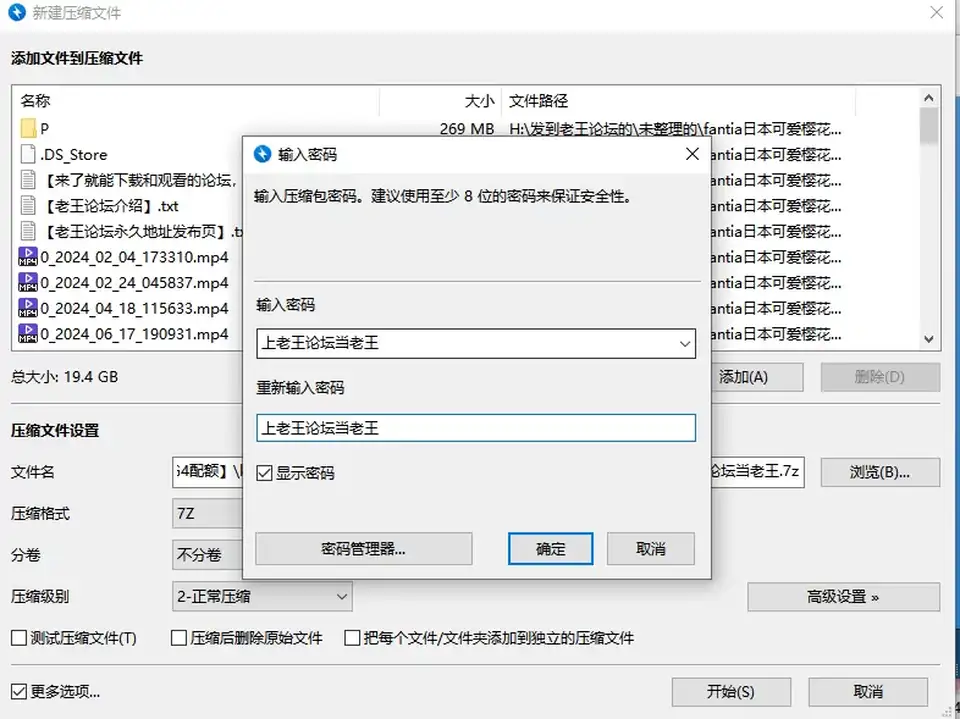
Task: Click the app logo in 输入密码 dialog title
Action: (263, 154)
